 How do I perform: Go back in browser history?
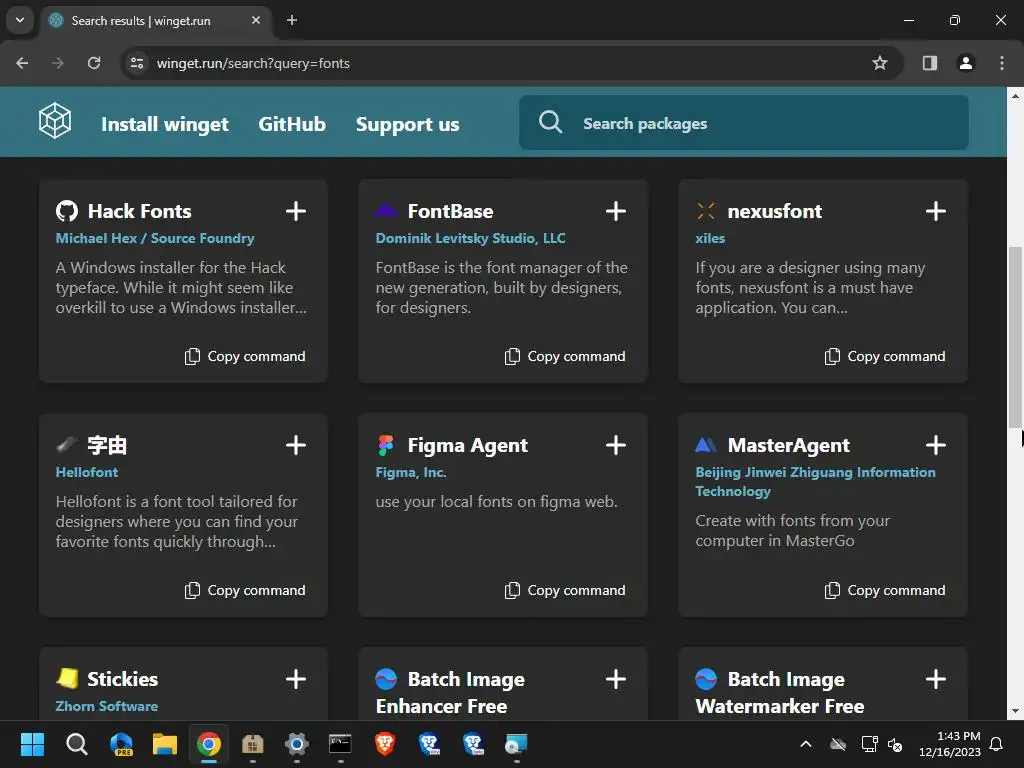pyautogui.click(x=22, y=63)
